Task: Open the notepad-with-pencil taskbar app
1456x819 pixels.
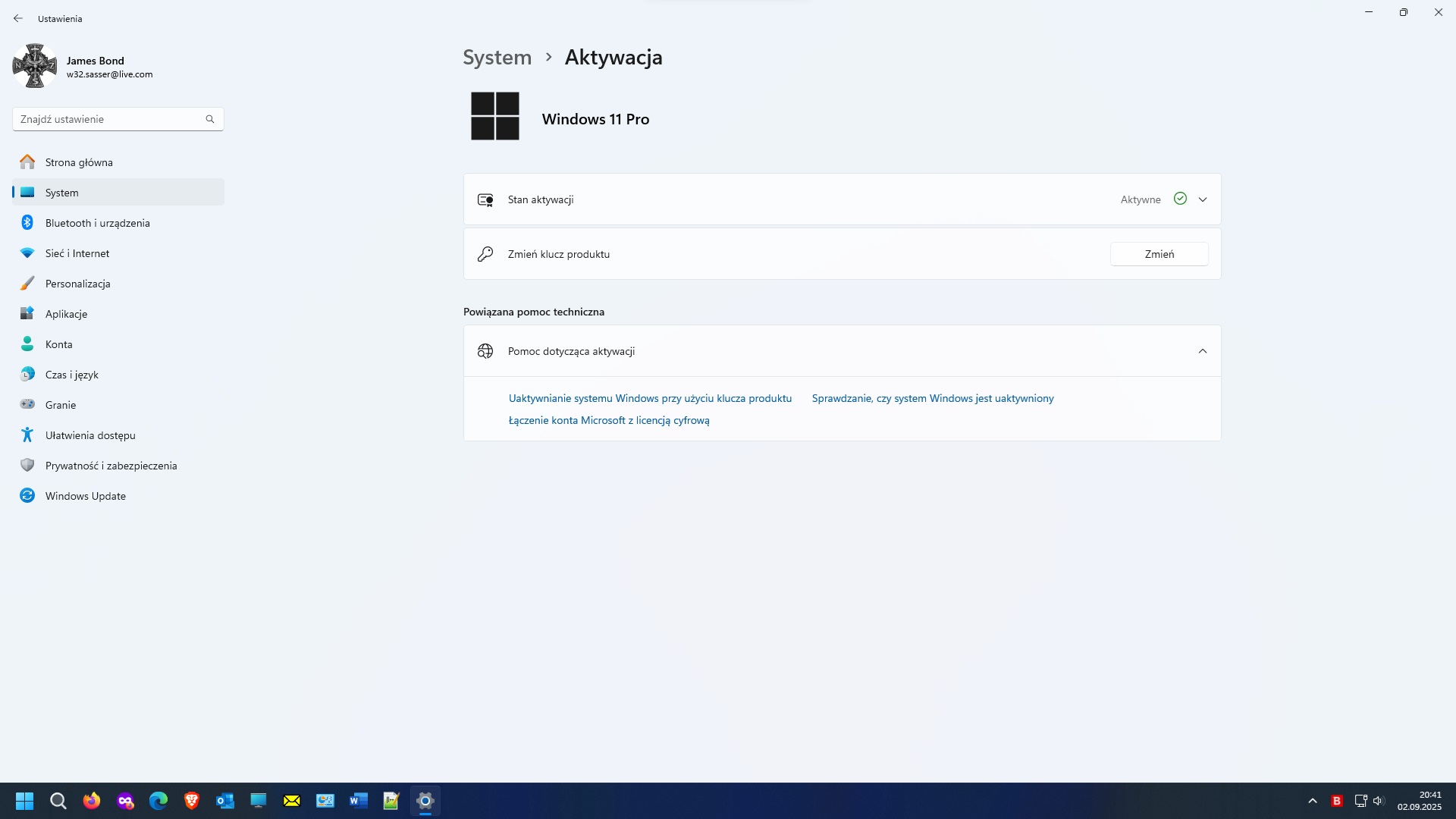Action: tap(392, 801)
